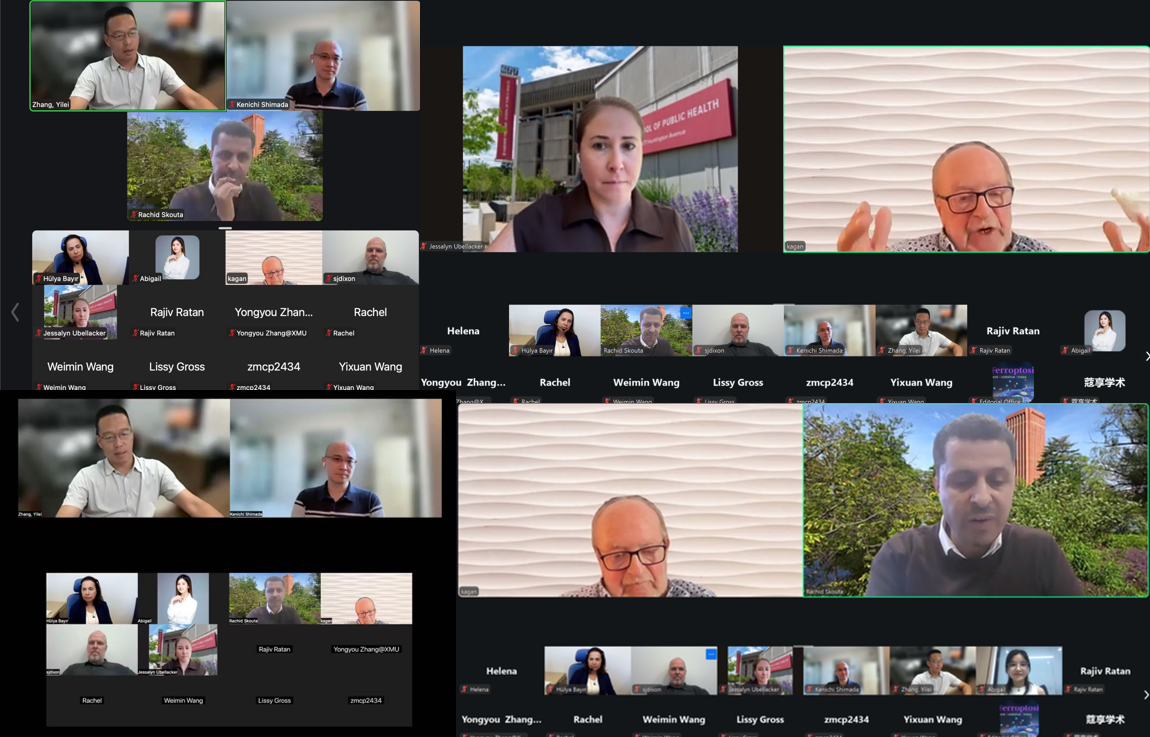This screenshot has width=1150, height=737.
Task: Show more participants with the bottom-right strip's right chevron
Action: click(1146, 694)
